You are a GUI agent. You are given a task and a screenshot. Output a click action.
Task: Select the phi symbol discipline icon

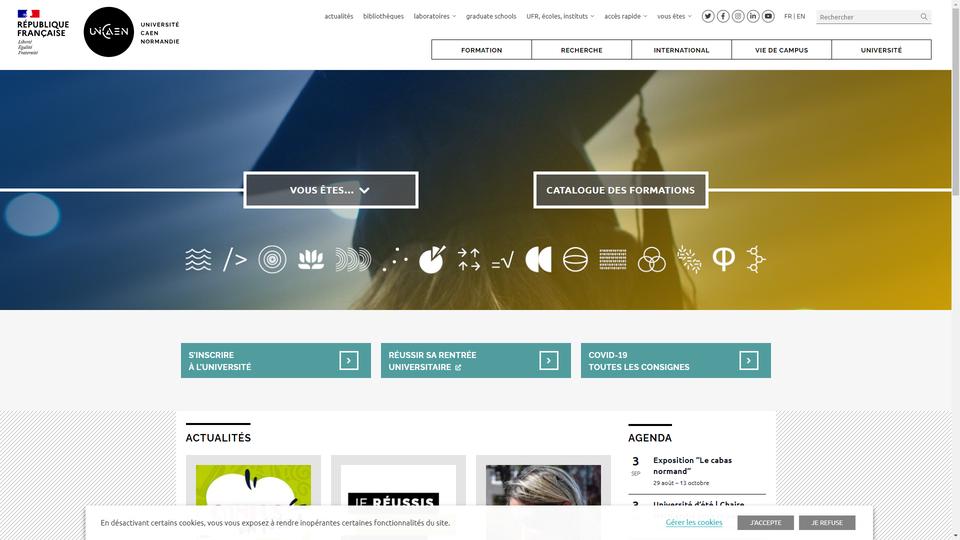pyautogui.click(x=724, y=260)
